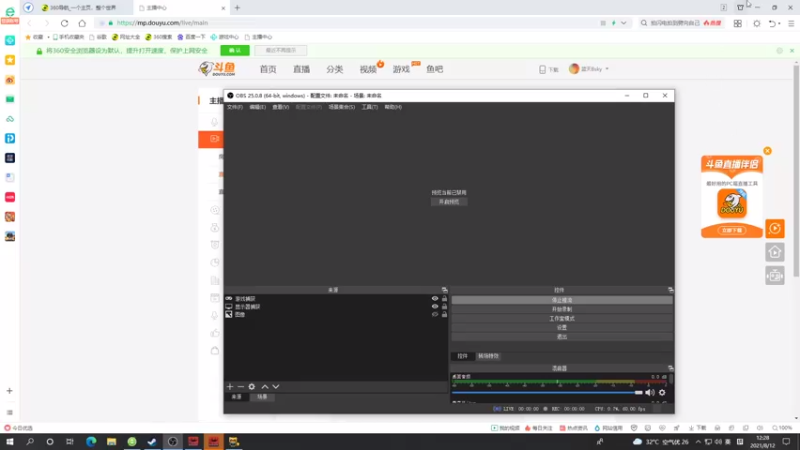This screenshot has height=450, width=800.
Task: Click the orange Douyu app download icon
Action: [x=732, y=204]
